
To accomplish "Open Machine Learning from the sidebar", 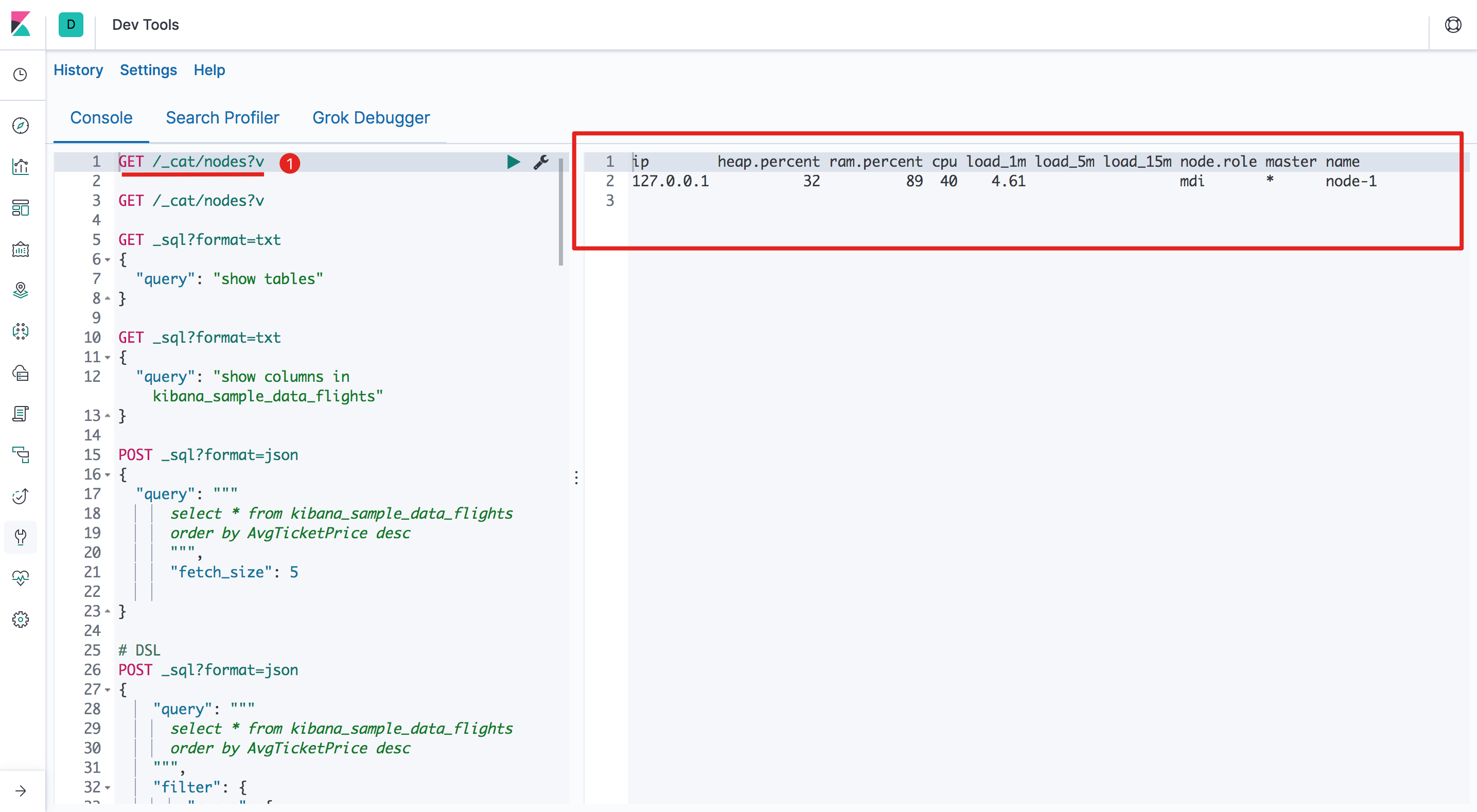I will pos(21,331).
